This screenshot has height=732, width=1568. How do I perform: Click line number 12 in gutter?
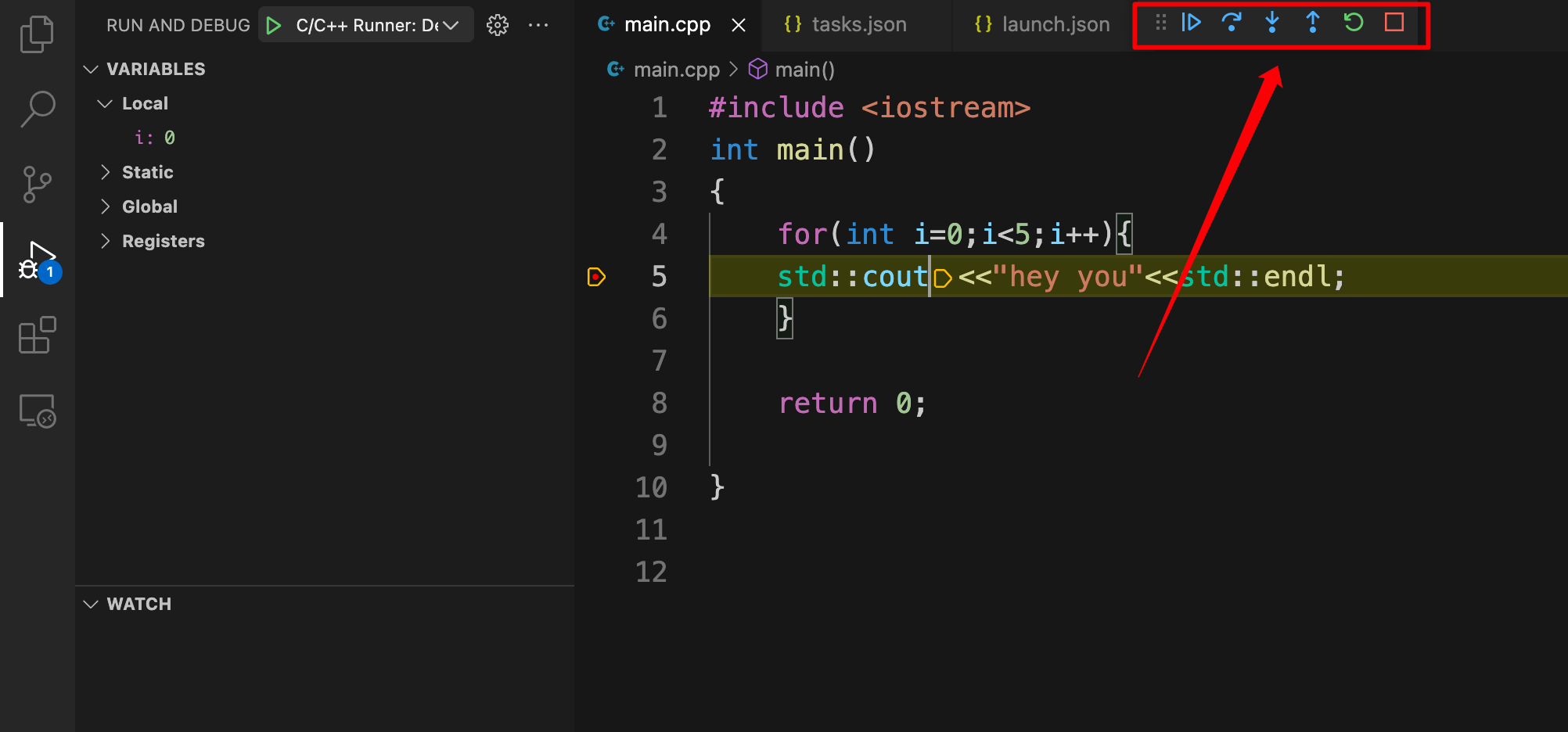pyautogui.click(x=651, y=572)
